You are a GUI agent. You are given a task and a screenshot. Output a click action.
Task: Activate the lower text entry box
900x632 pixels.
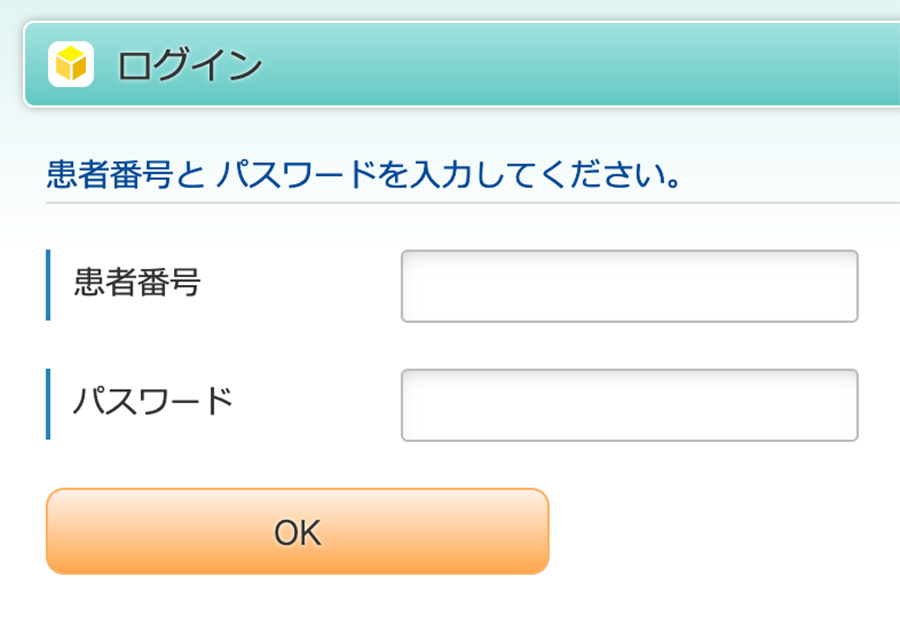[629, 405]
